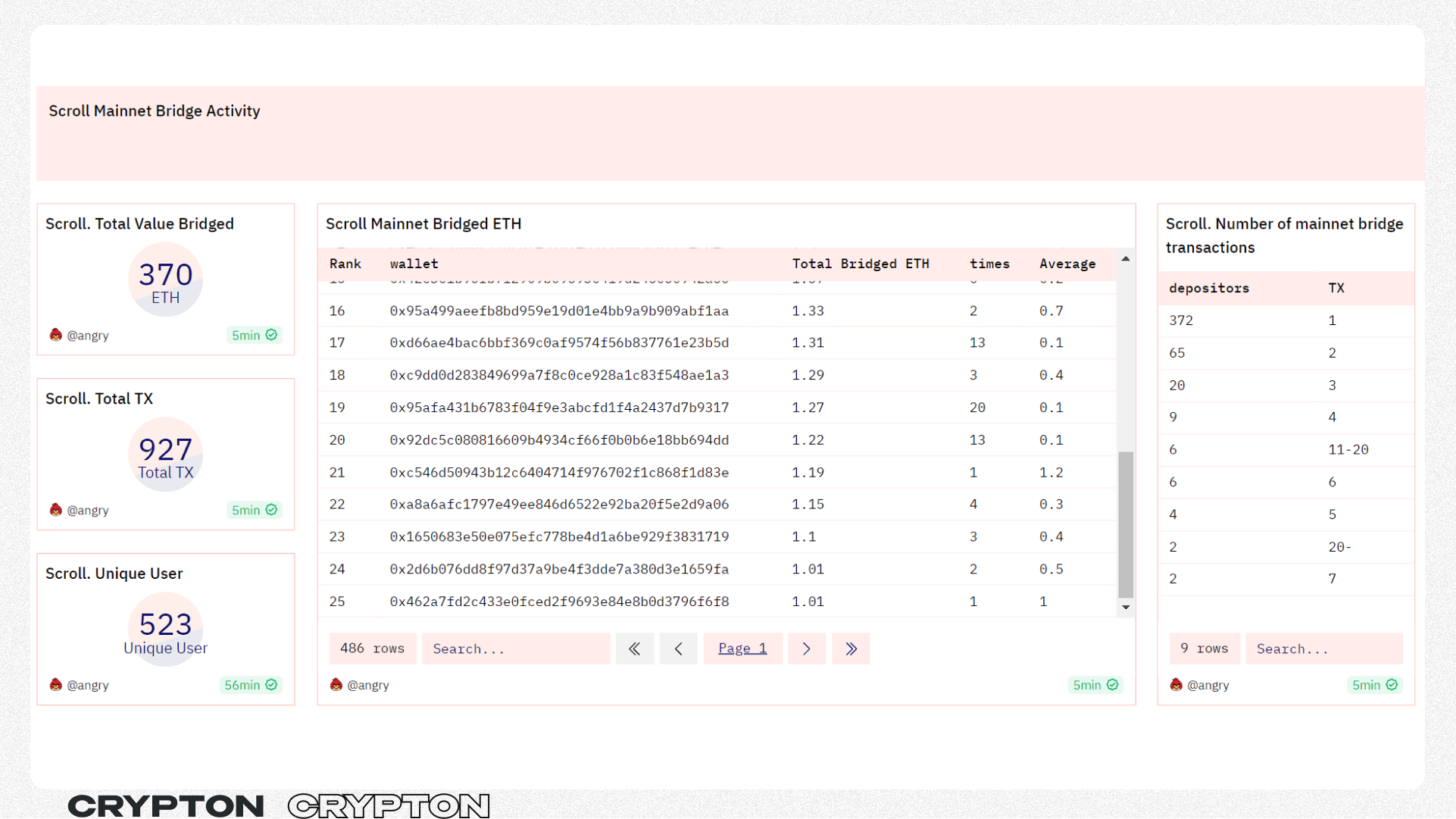Click wallet 0xd66ae4bac6bbf369c0af9574f56b837761e23b5d
The height and width of the screenshot is (819, 1456).
[x=559, y=343]
